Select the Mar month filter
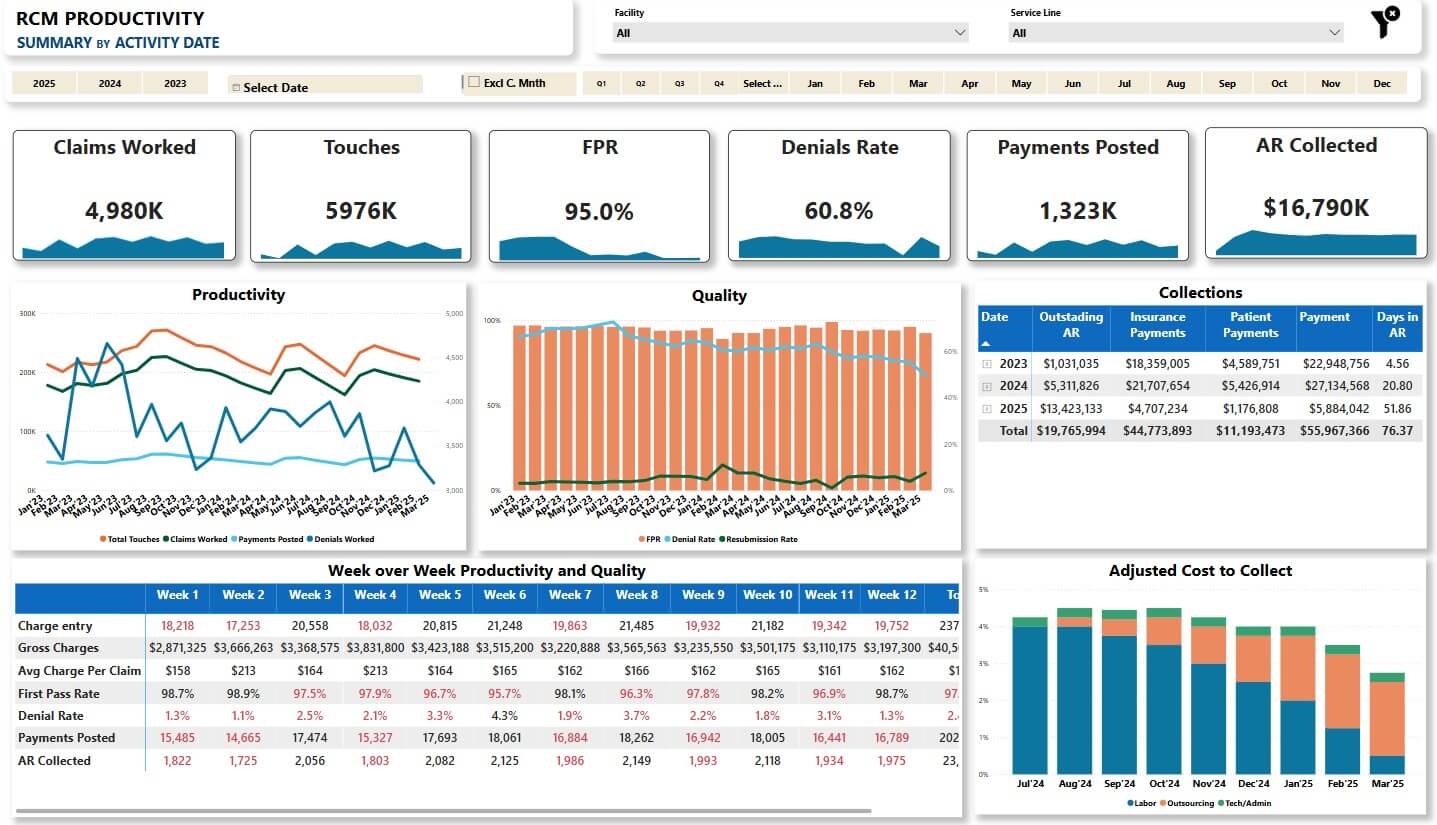The image size is (1437, 825). (x=918, y=84)
